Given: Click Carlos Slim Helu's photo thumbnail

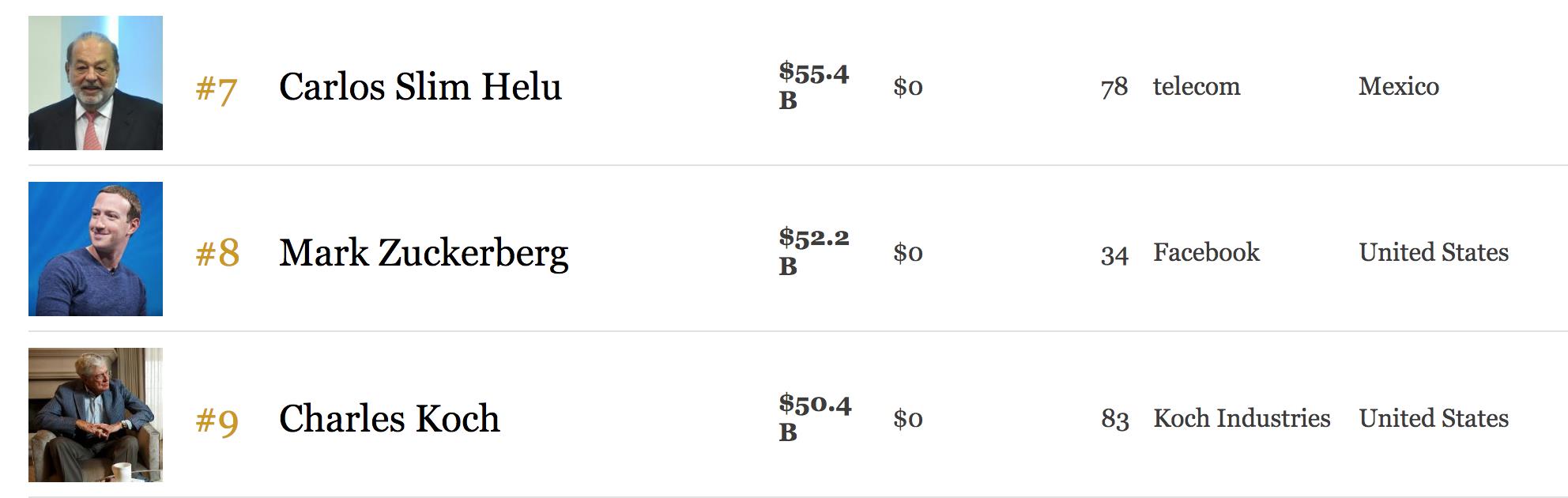Looking at the screenshot, I should click(96, 83).
